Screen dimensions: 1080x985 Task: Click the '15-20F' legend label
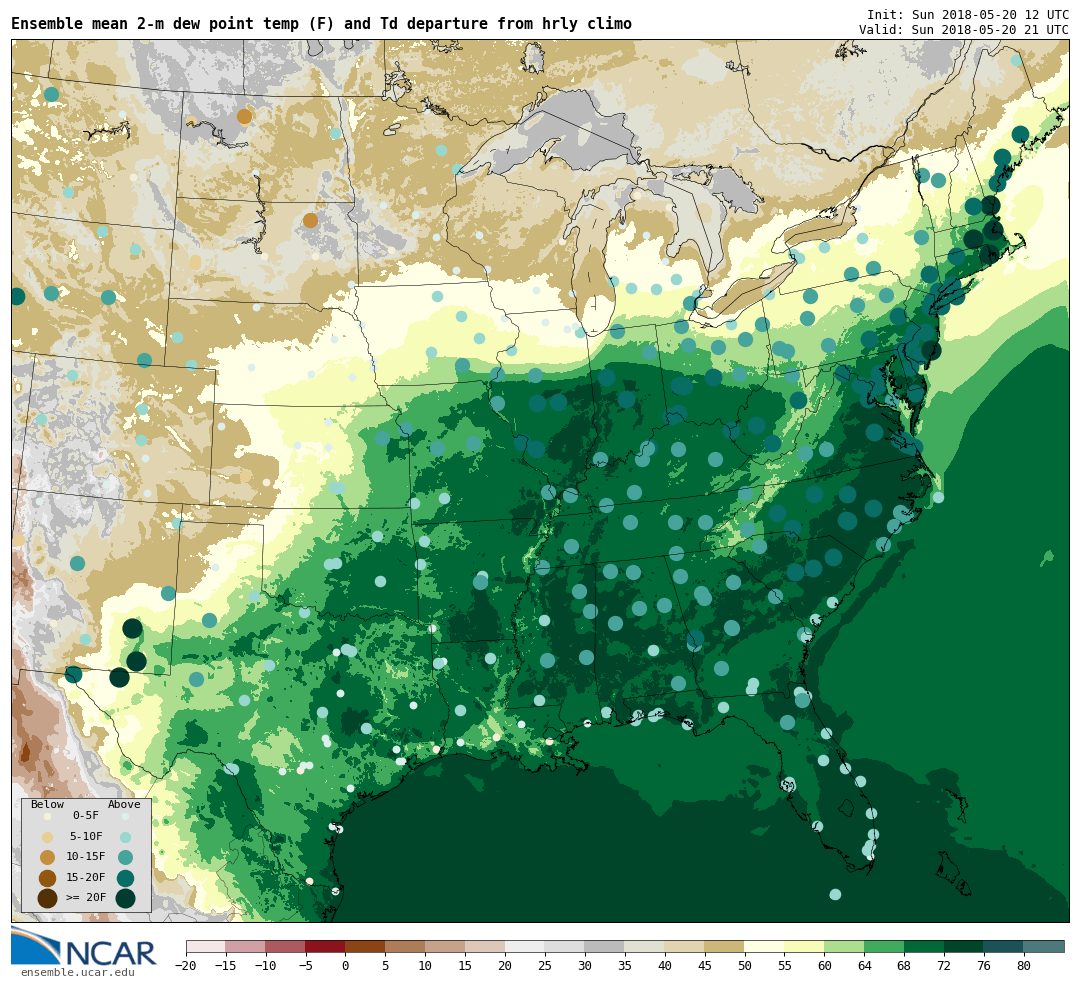86,877
